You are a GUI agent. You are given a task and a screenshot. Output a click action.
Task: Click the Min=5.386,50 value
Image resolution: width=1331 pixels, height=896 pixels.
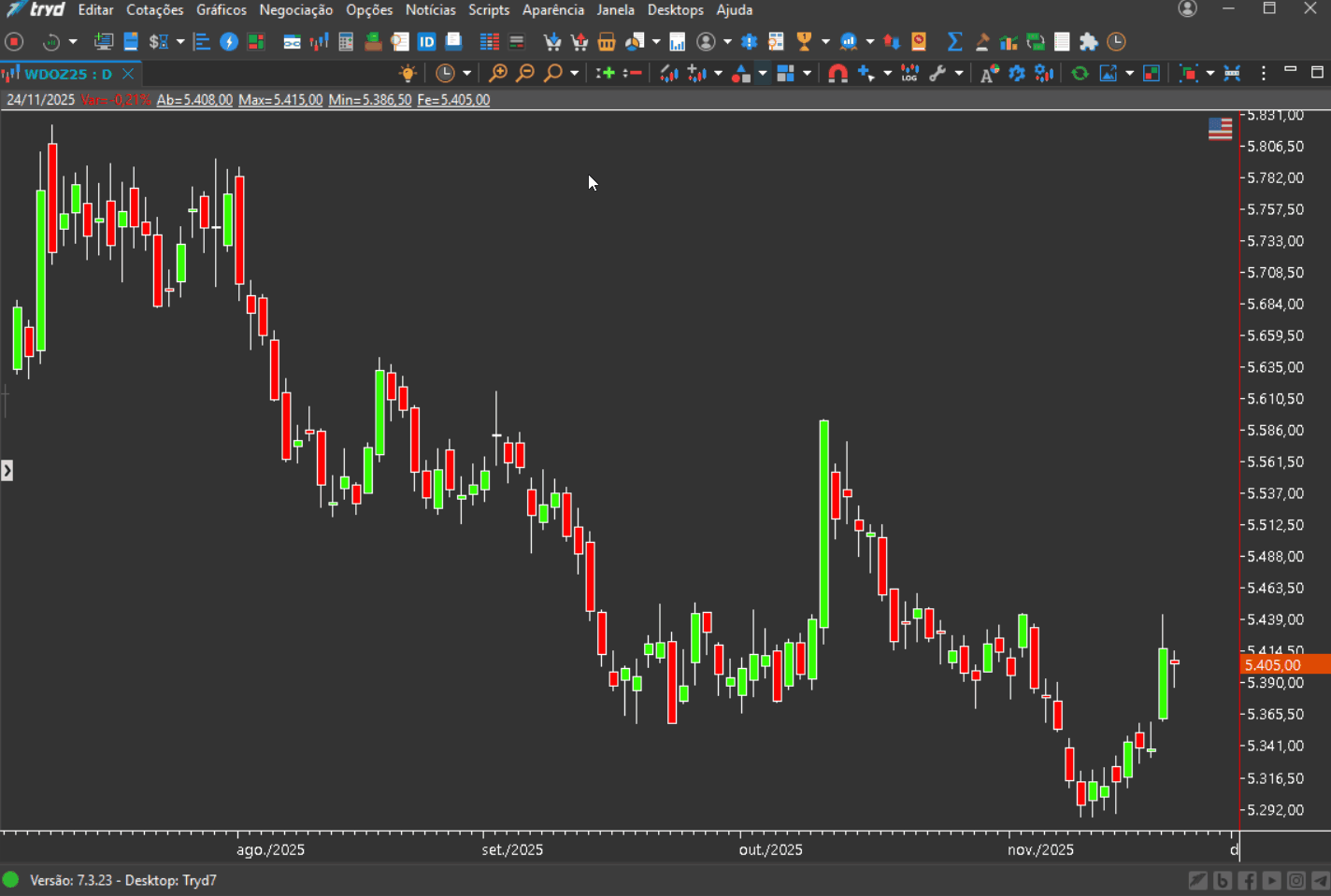370,100
